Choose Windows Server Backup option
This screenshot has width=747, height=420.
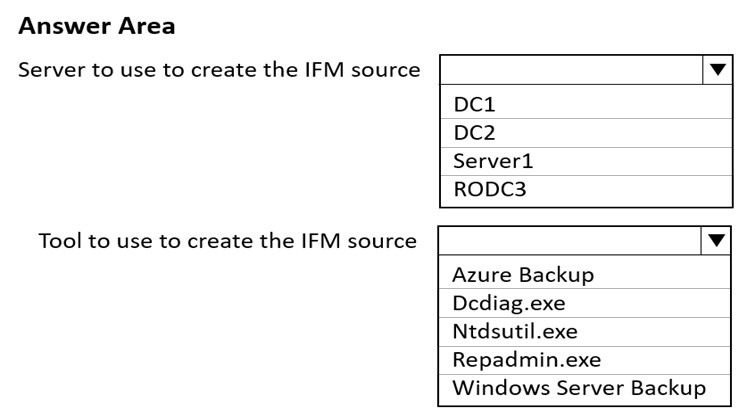(x=584, y=389)
